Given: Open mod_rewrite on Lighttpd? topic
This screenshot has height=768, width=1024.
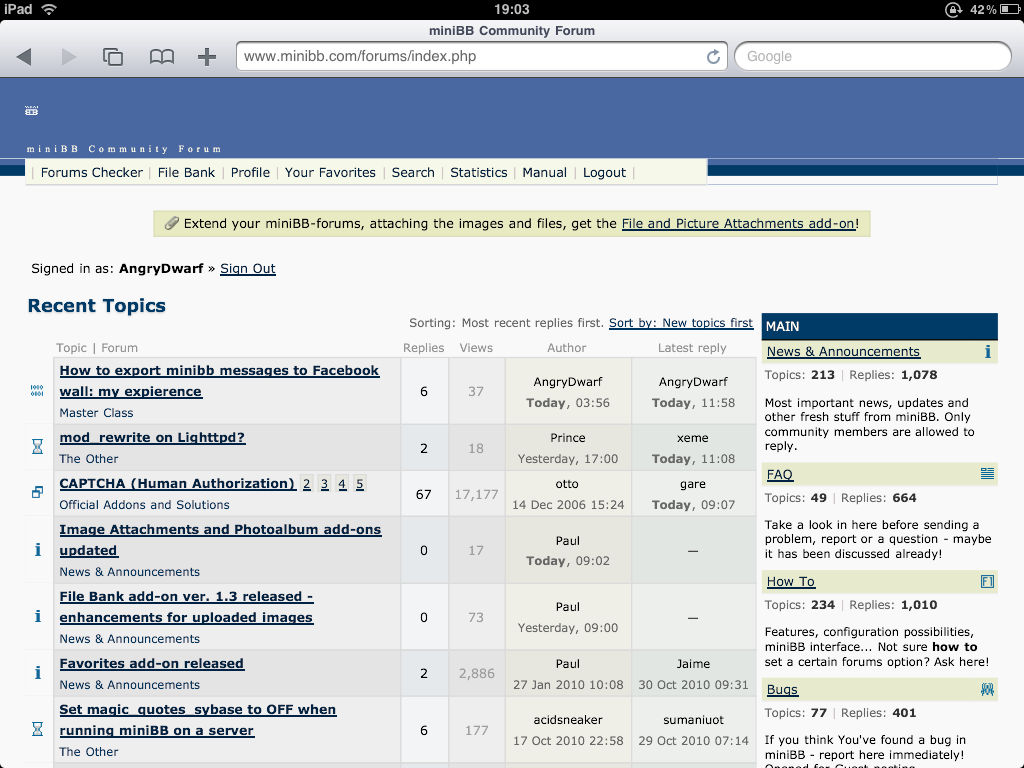Looking at the screenshot, I should (x=152, y=438).
